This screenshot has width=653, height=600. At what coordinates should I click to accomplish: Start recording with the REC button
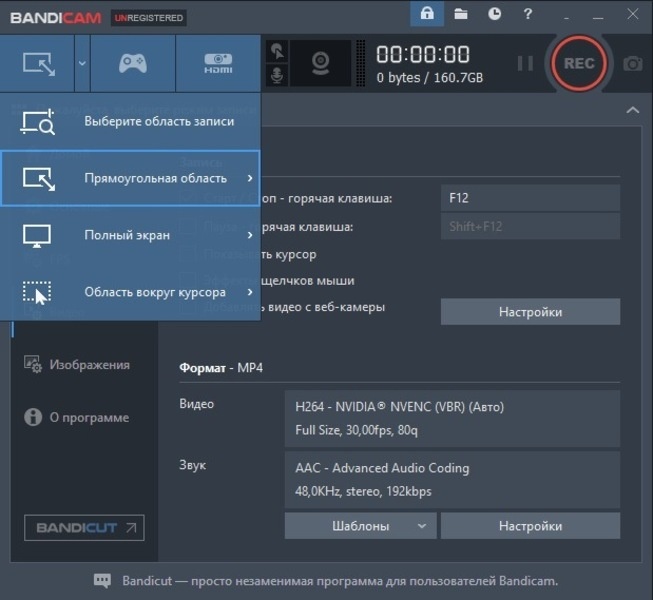[579, 64]
